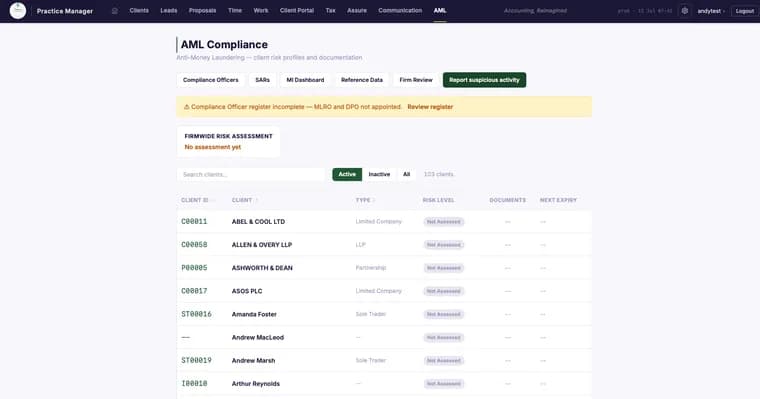Sort table by Client column
The height and width of the screenshot is (399, 760).
coord(244,200)
